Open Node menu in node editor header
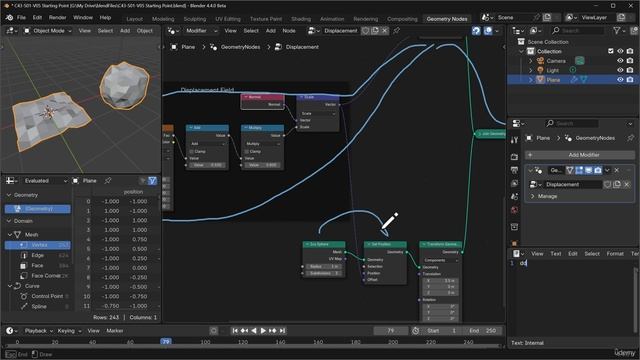Screen dimensions: 640x360 (x=289, y=31)
